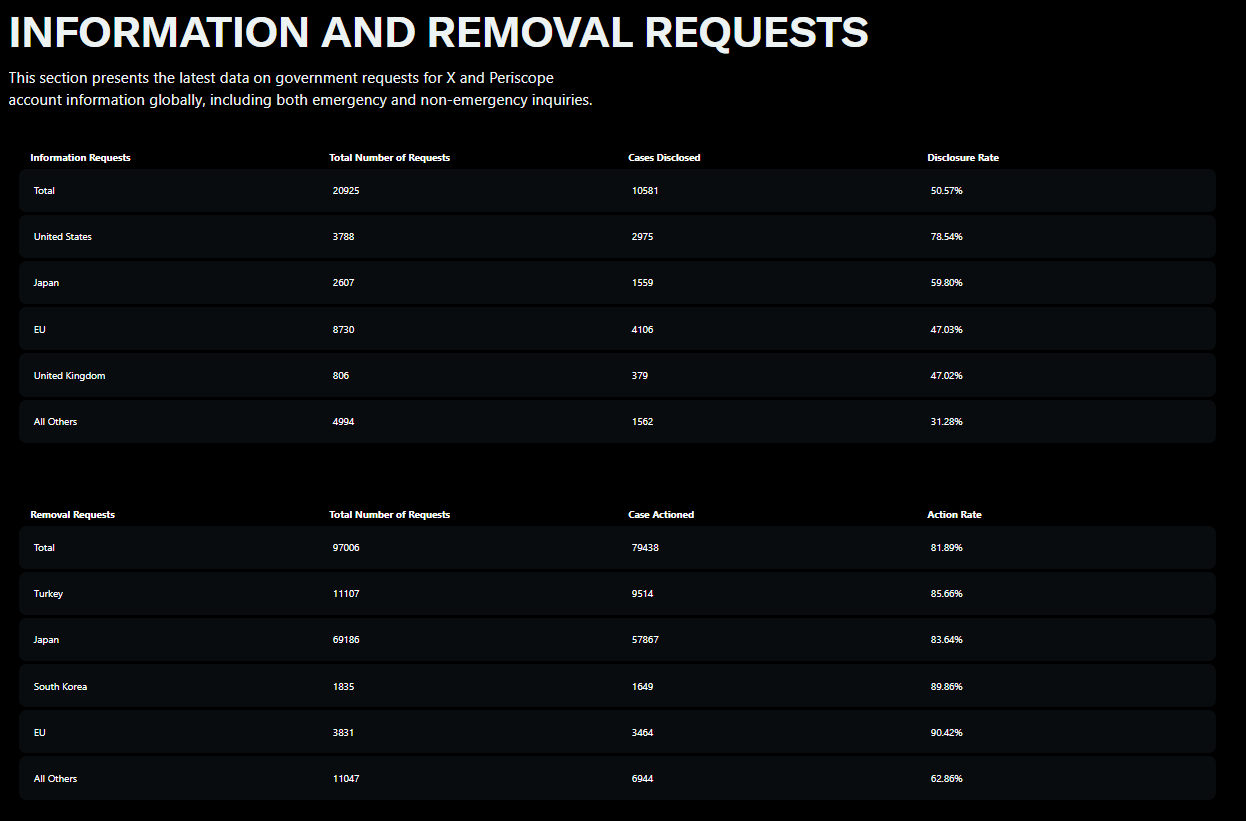Select Japan removal requests value 69186
This screenshot has width=1246, height=821.
pos(346,640)
